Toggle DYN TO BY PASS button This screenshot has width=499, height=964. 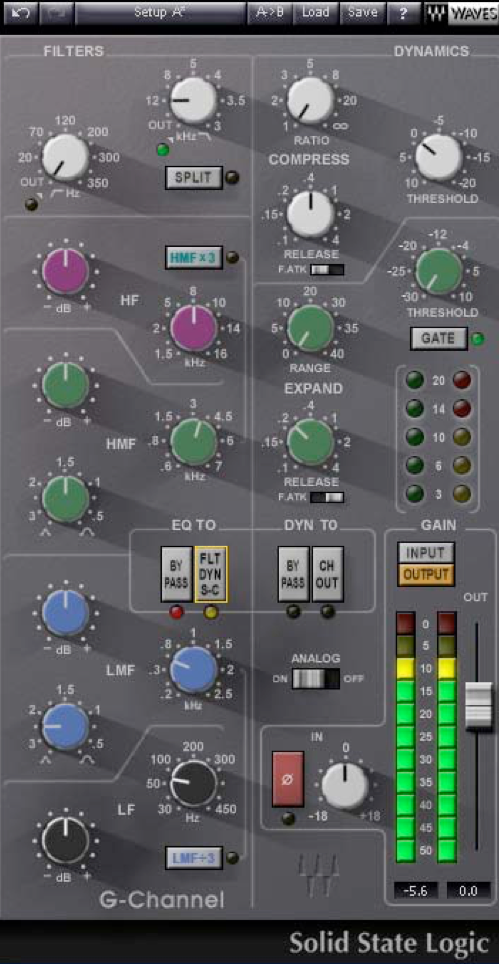(293, 574)
